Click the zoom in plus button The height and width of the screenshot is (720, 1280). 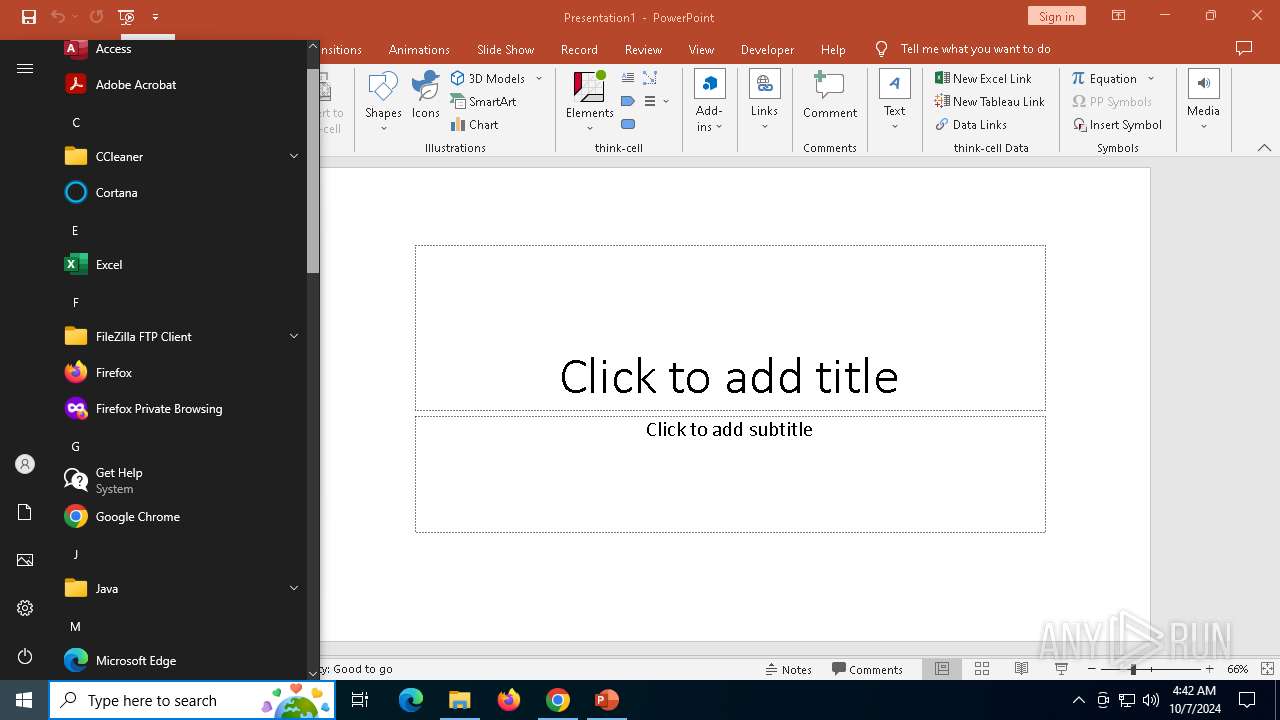coord(1209,669)
